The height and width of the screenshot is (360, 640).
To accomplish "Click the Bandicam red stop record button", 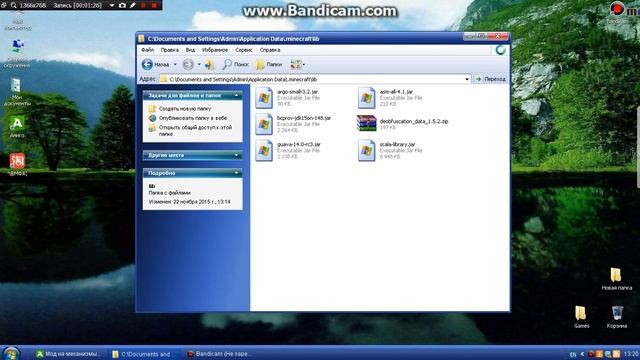I will tap(154, 5).
